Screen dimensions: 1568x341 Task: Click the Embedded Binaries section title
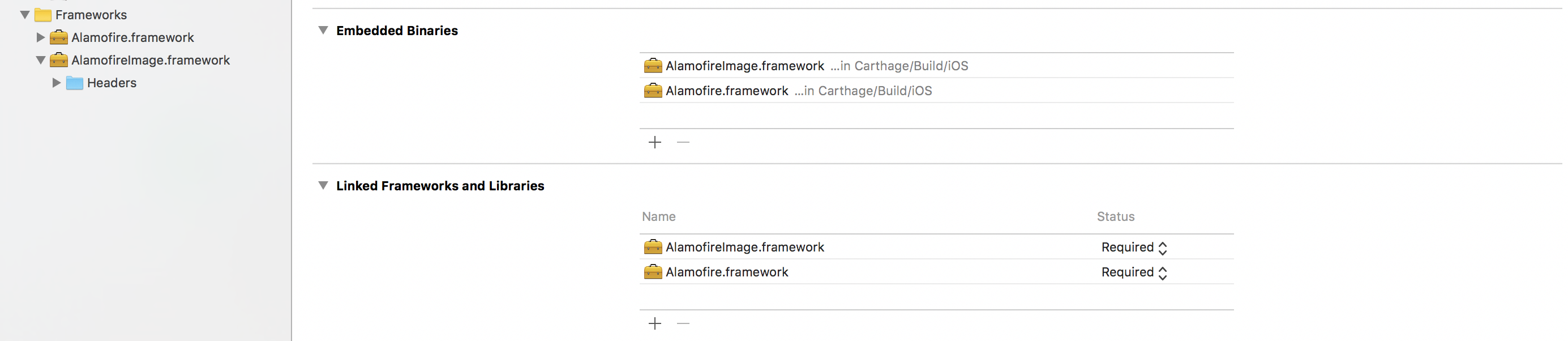(x=397, y=31)
